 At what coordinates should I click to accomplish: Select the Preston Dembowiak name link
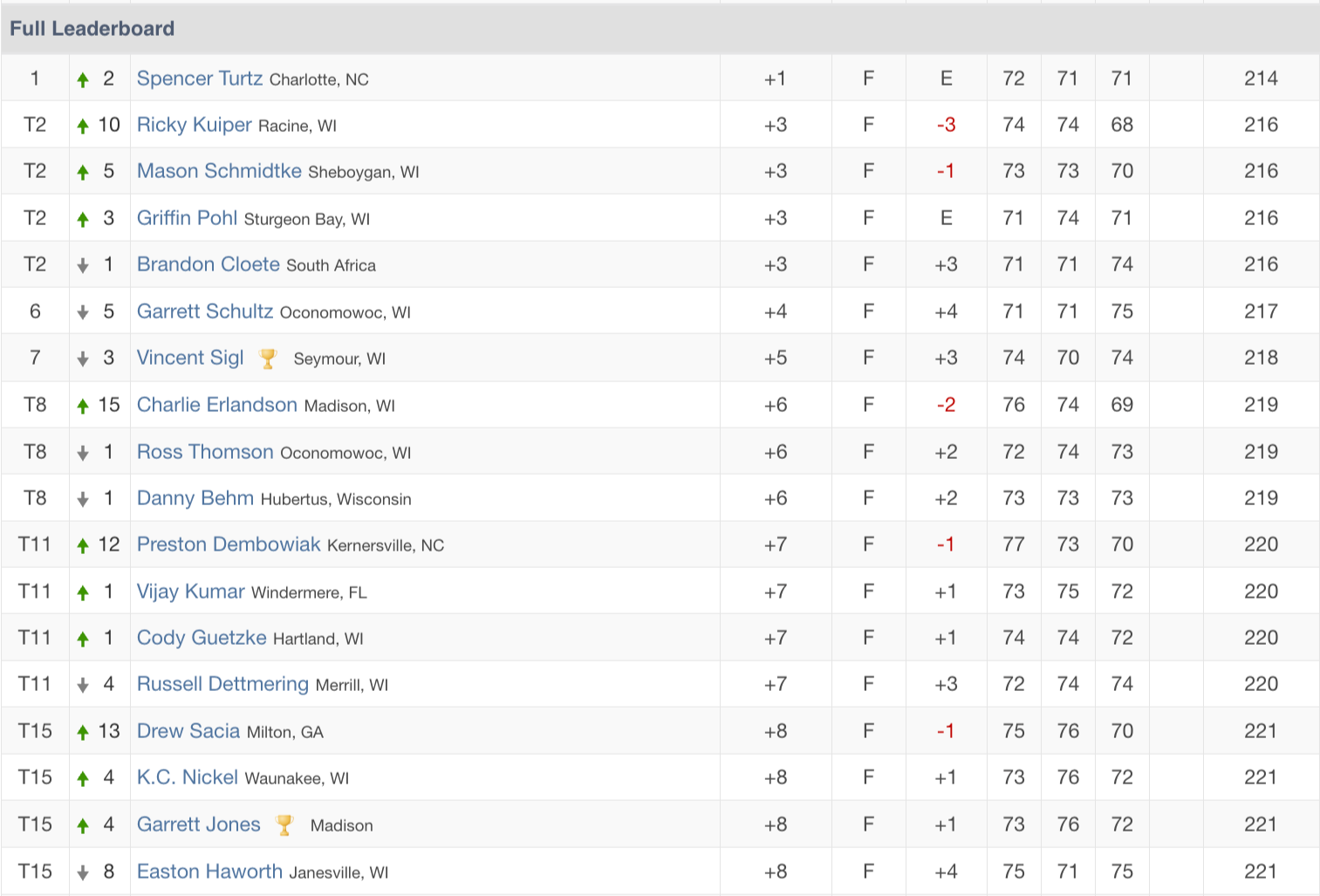click(229, 544)
